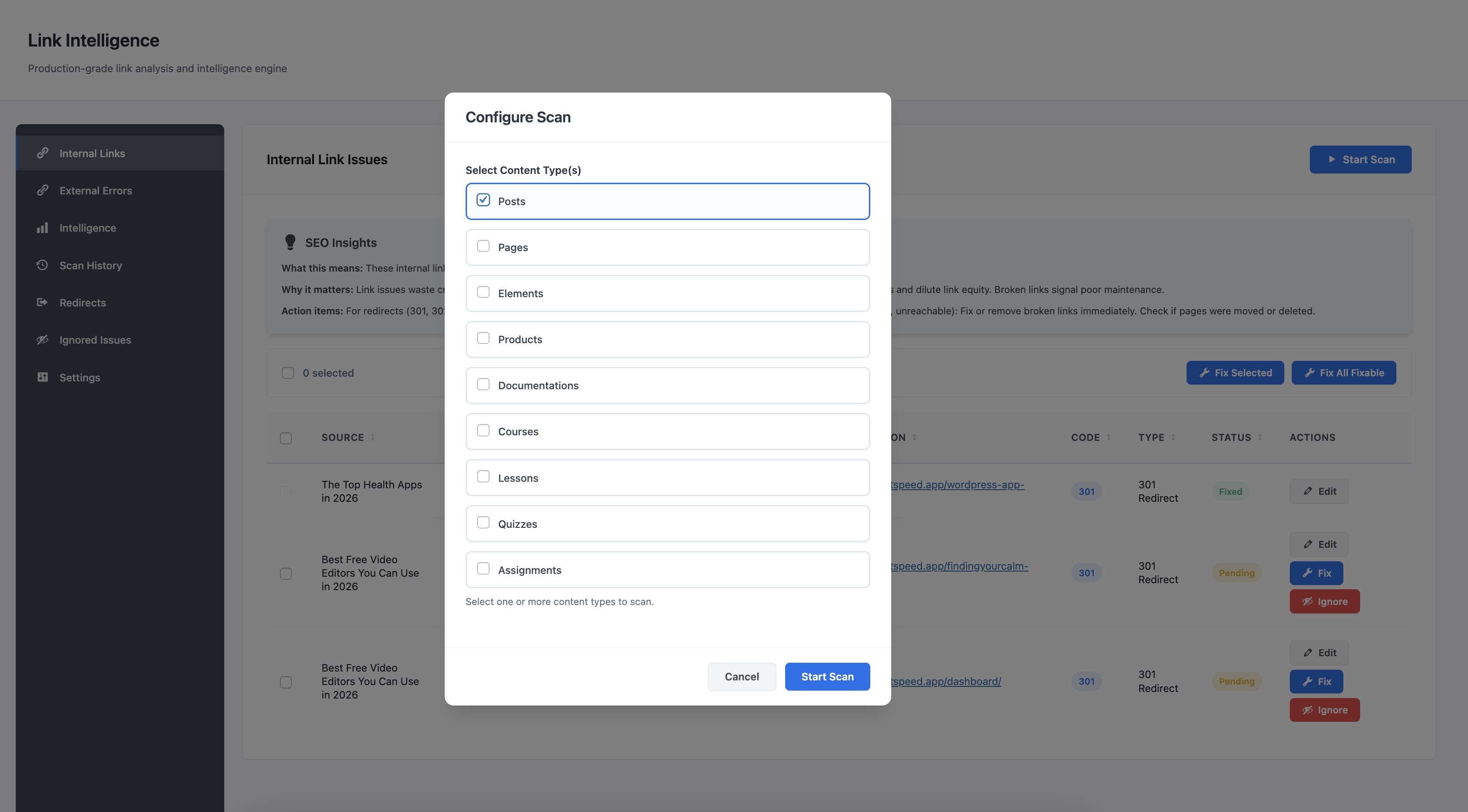The height and width of the screenshot is (812, 1468).
Task: Click the Scan History clock icon
Action: pyautogui.click(x=42, y=265)
